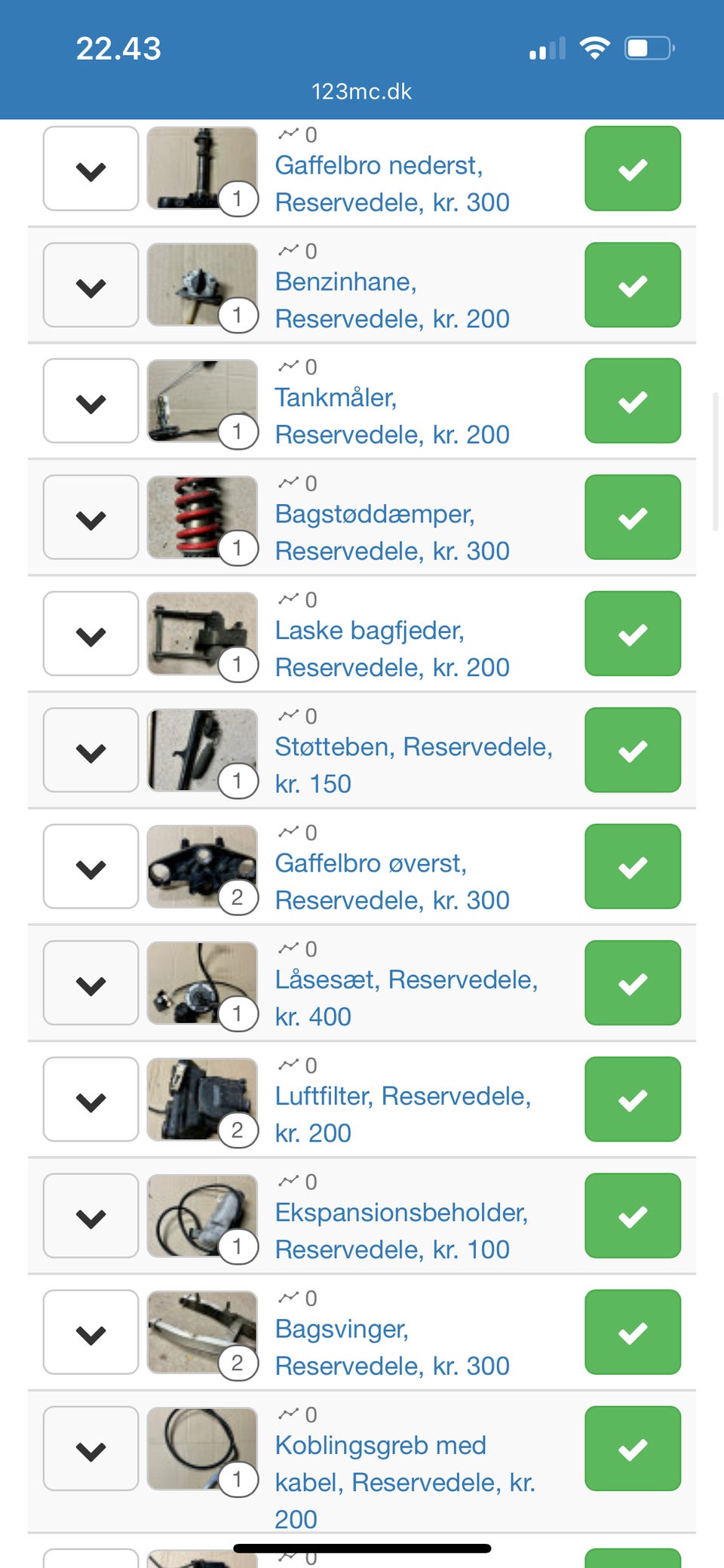Expand the dropdown for Benzinhane listing
The height and width of the screenshot is (1568, 724).
[90, 285]
